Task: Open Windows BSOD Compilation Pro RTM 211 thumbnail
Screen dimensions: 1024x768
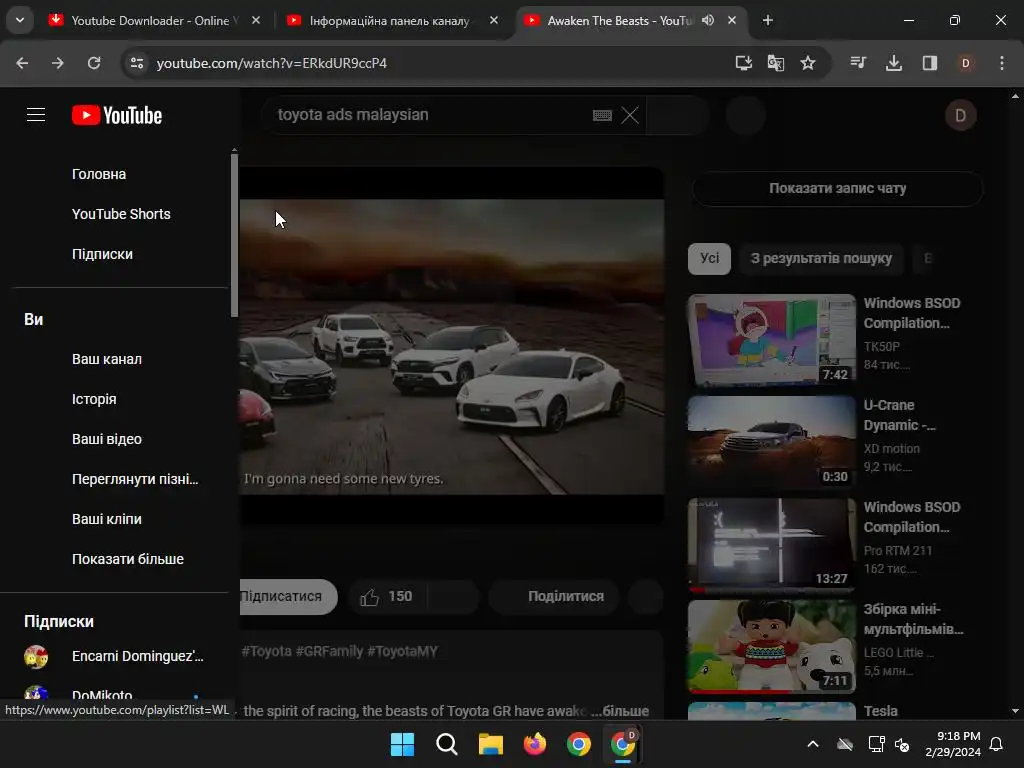Action: point(771,544)
